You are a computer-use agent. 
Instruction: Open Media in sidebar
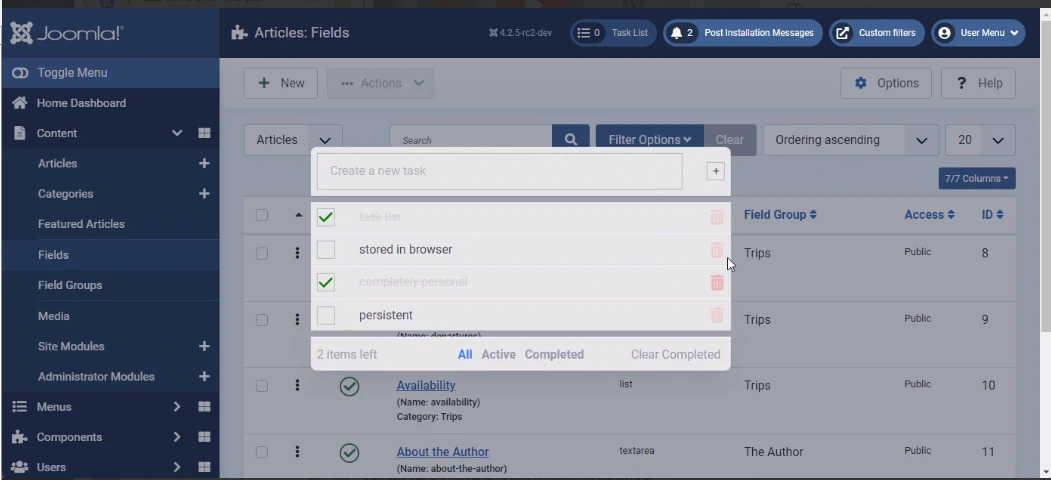54,316
